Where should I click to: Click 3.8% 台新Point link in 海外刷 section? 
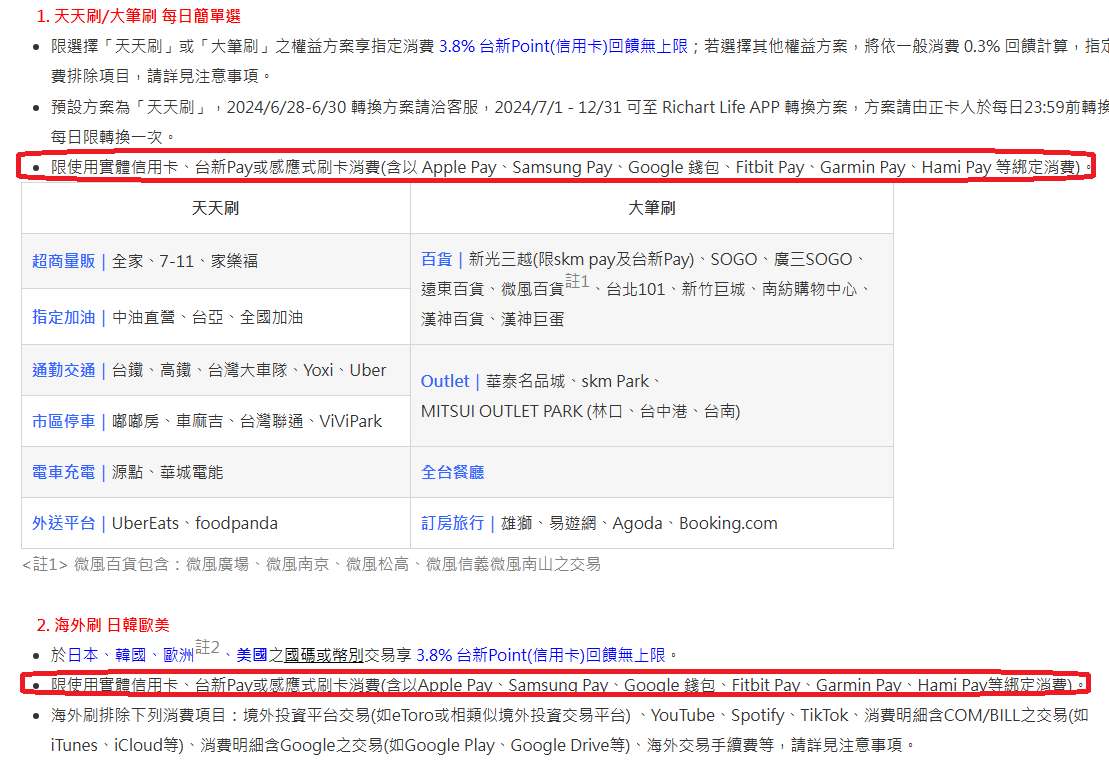tap(540, 655)
